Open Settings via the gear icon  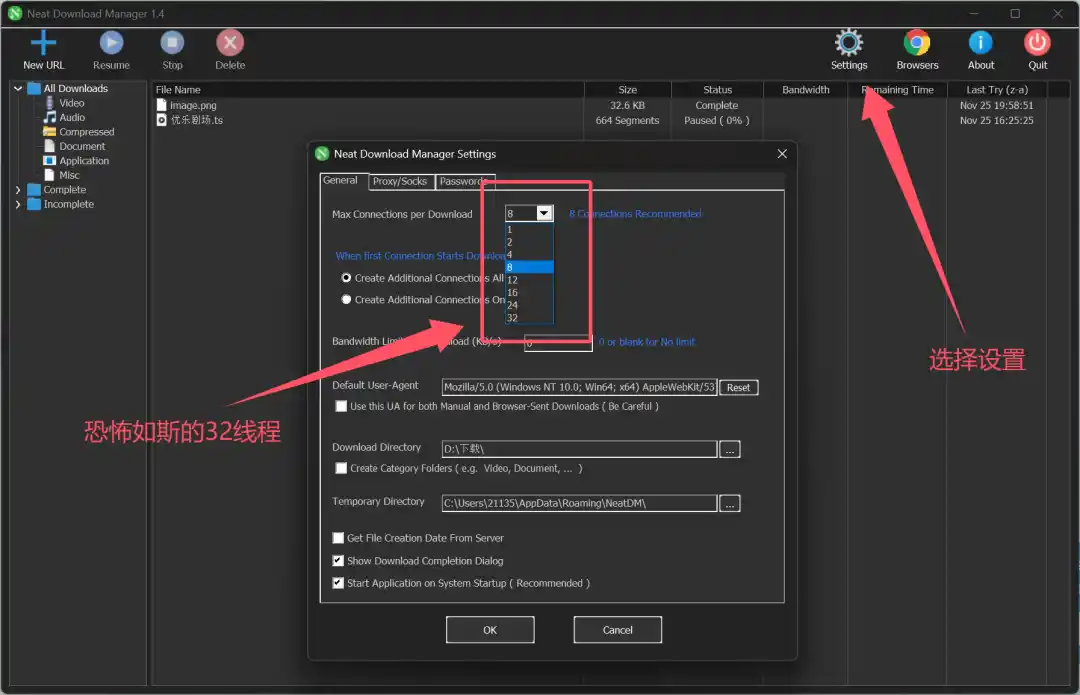(848, 42)
